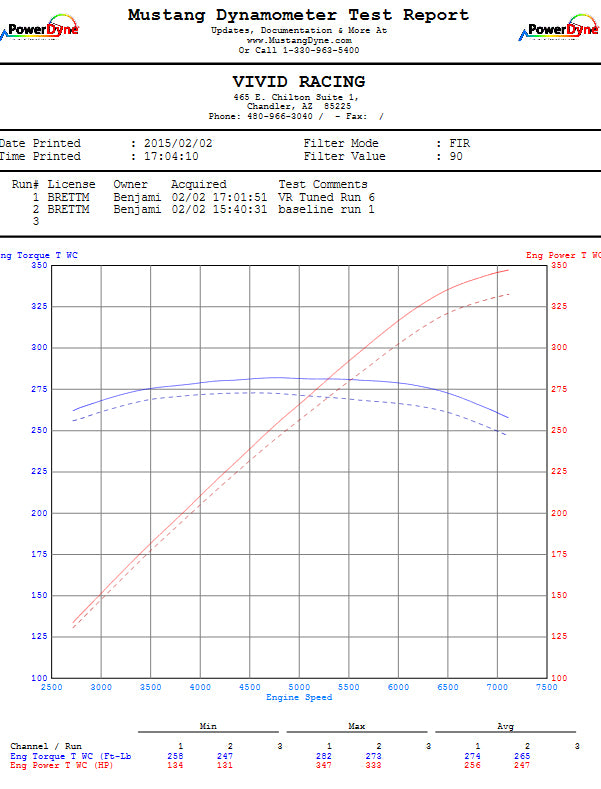This screenshot has width=601, height=789.
Task: Click the blue 'Eng Torque T WC' axis title
Action: coord(39,256)
